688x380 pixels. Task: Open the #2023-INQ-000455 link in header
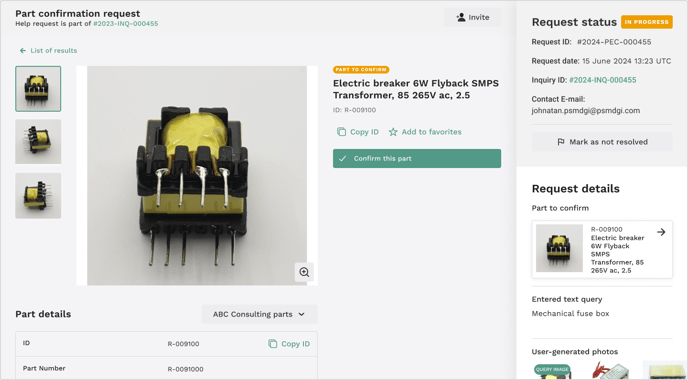point(125,24)
